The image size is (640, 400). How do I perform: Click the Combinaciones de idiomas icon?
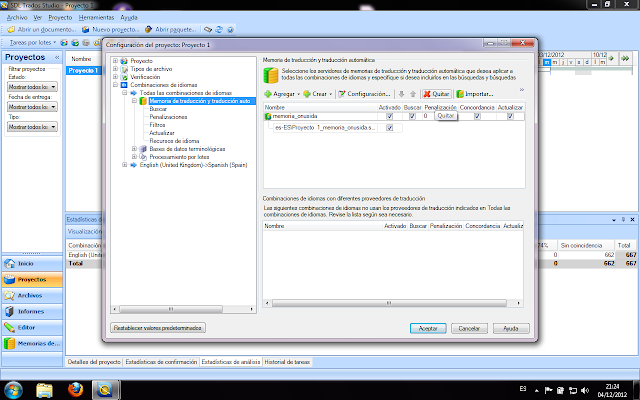(x=124, y=85)
